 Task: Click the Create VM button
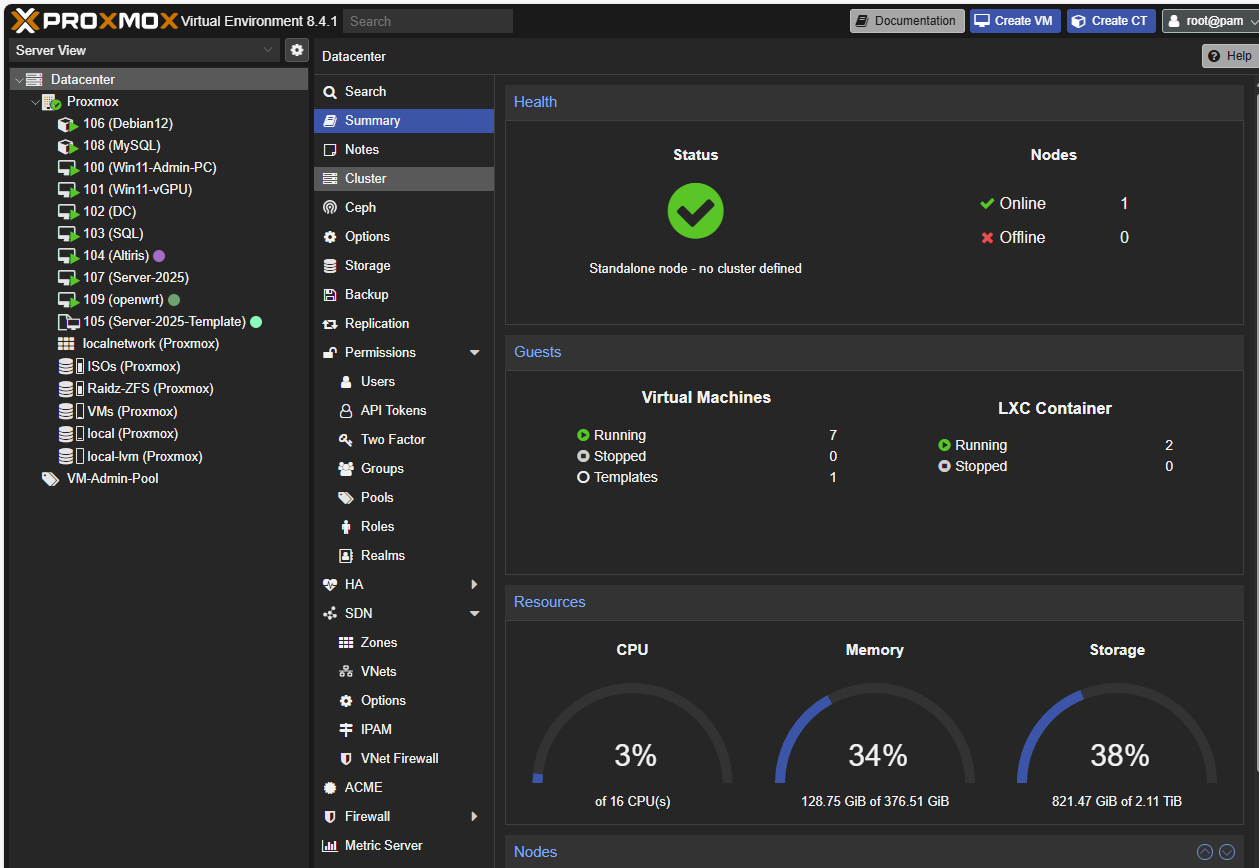[x=1015, y=21]
